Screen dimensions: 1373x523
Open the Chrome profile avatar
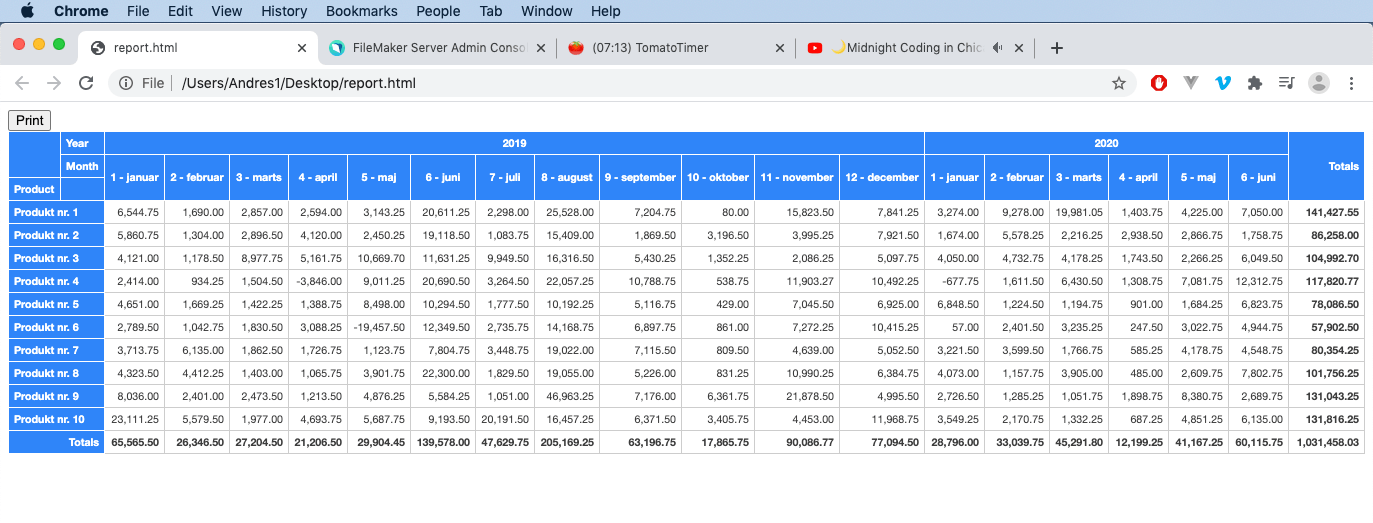click(1319, 83)
